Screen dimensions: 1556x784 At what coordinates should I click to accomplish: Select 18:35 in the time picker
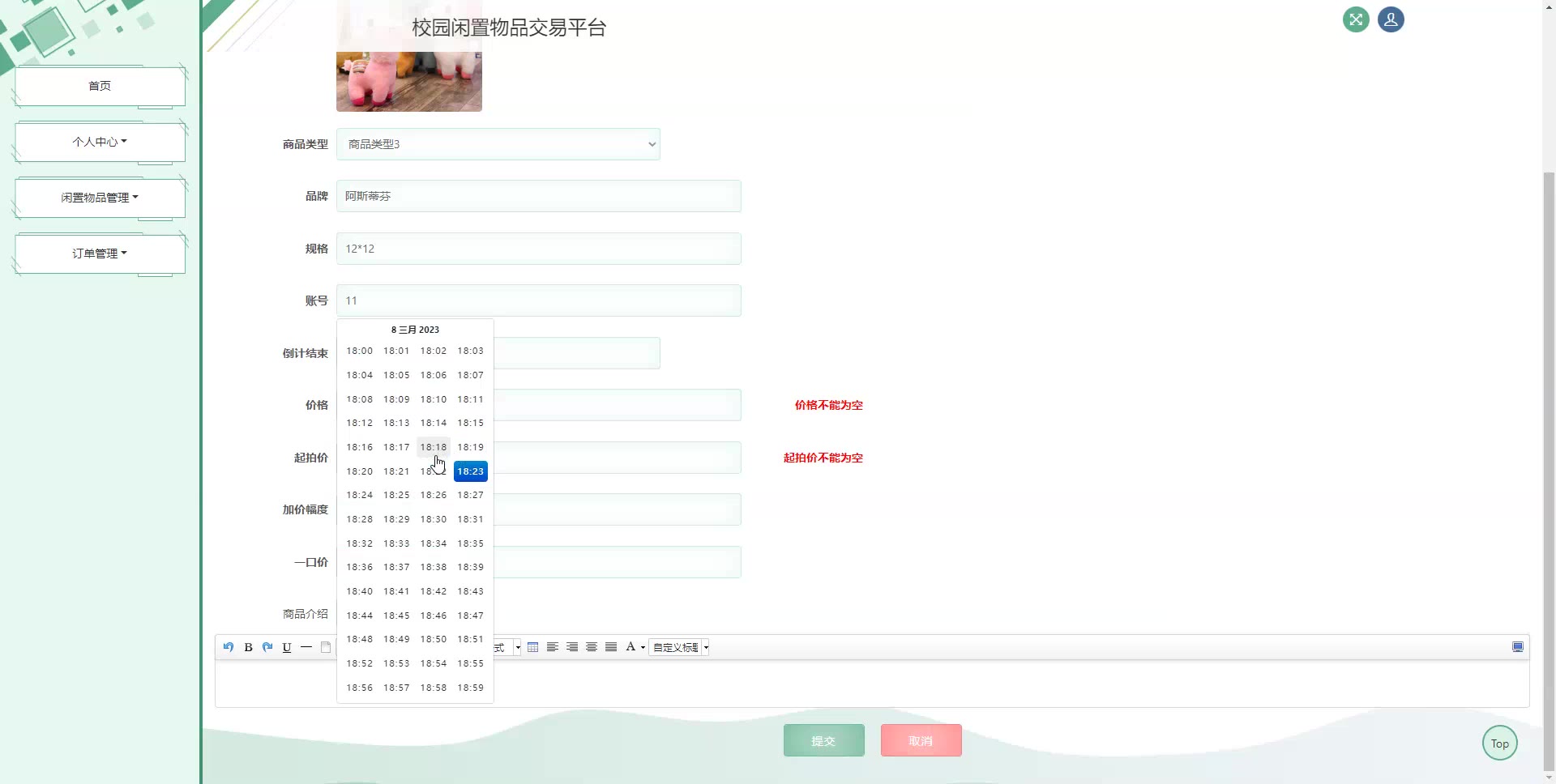click(x=471, y=543)
